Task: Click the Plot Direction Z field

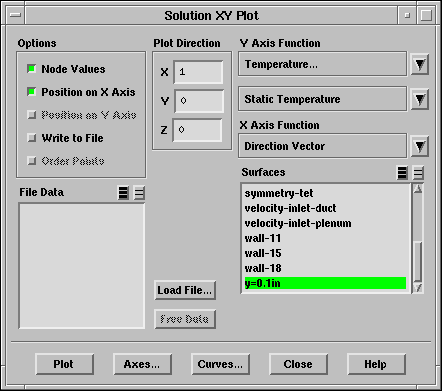Action: (197, 130)
